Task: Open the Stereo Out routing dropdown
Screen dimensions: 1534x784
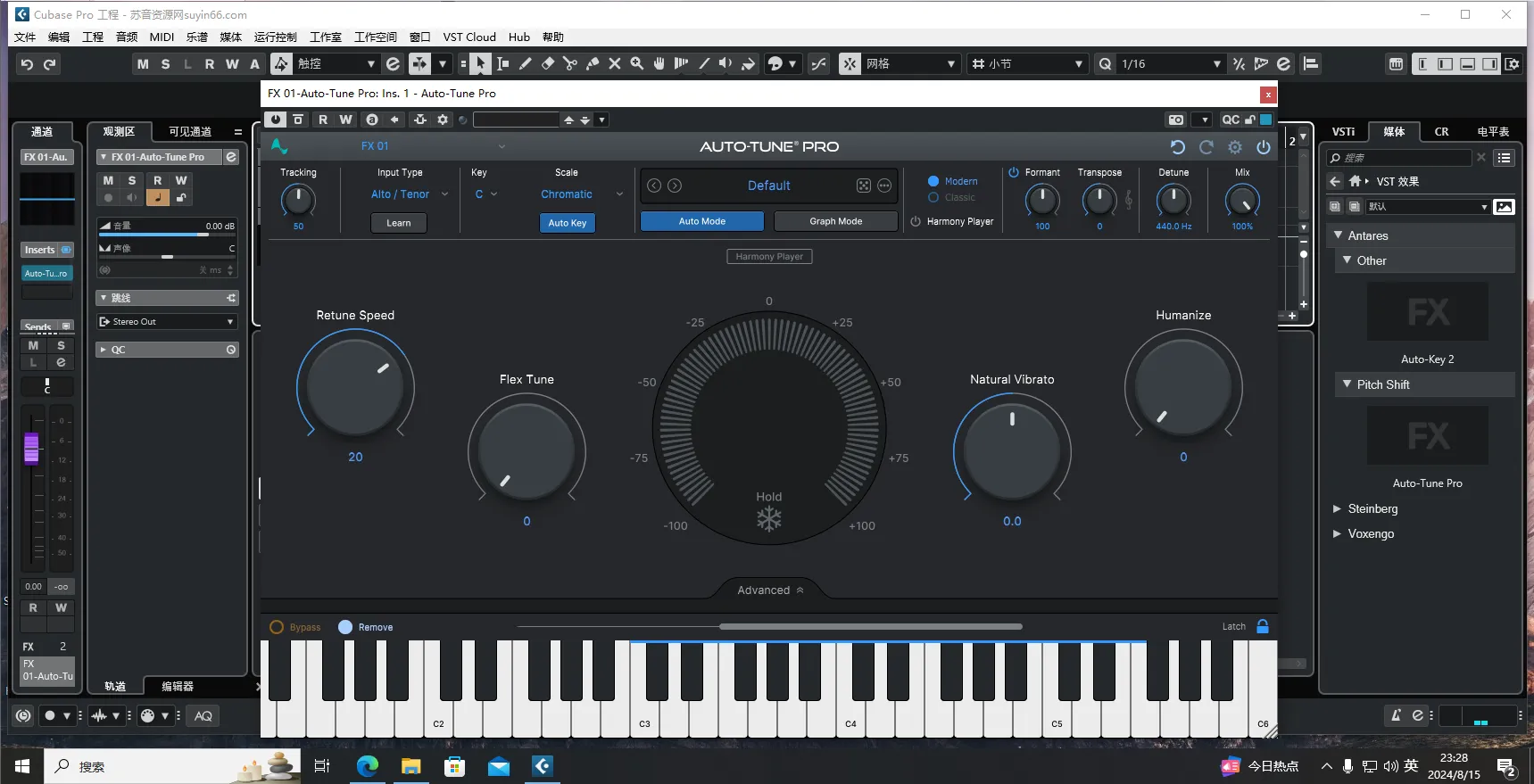Action: coord(167,321)
